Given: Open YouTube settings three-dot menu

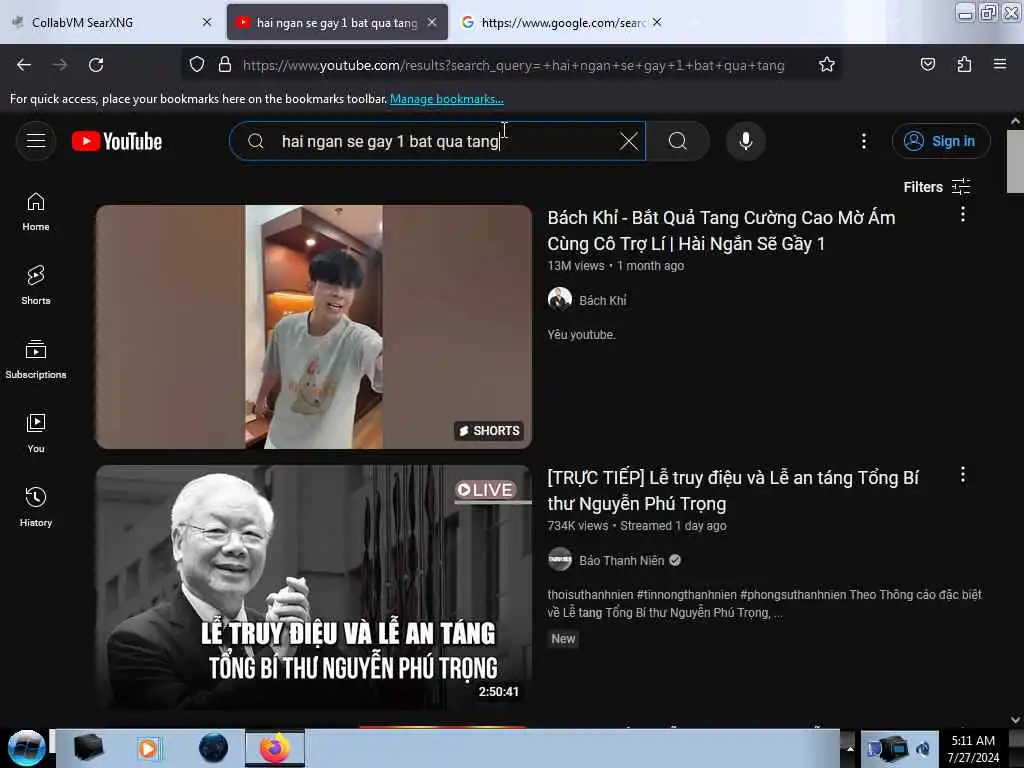Looking at the screenshot, I should pyautogui.click(x=864, y=141).
